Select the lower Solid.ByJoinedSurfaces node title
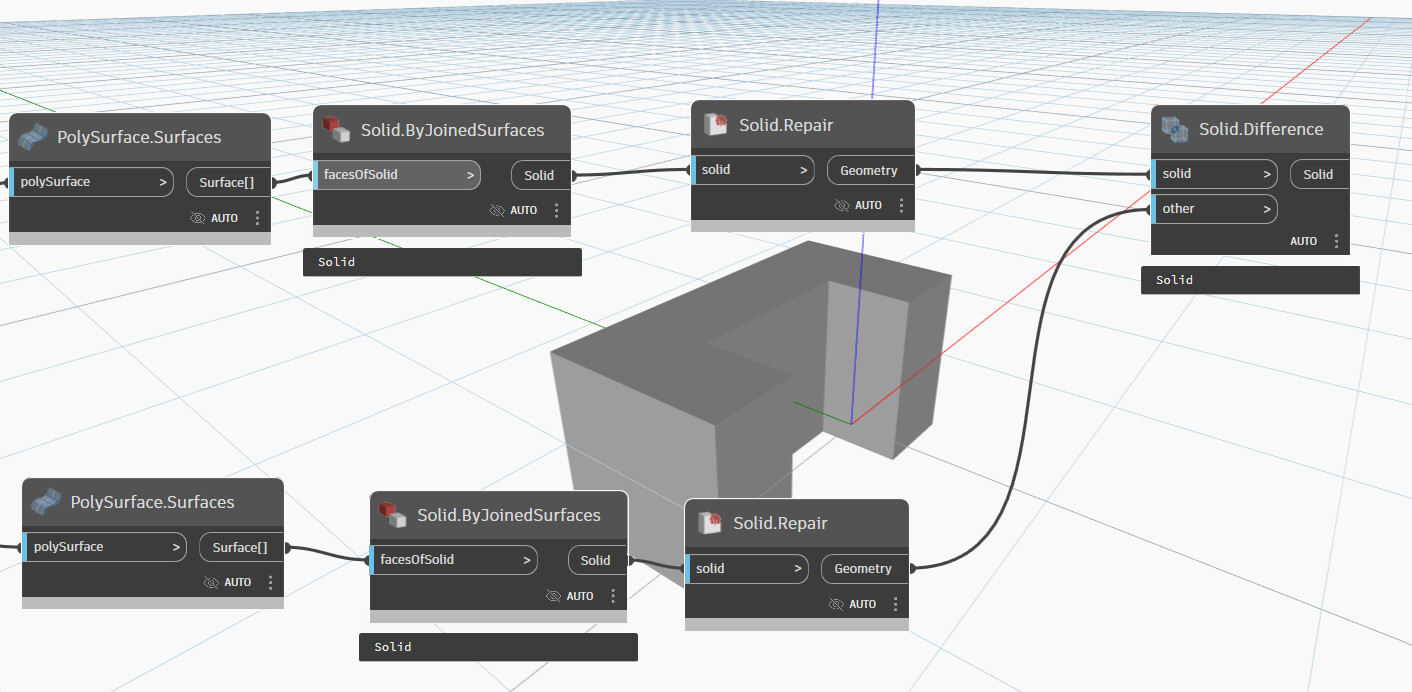Screen dimensions: 1412x692 click(509, 516)
